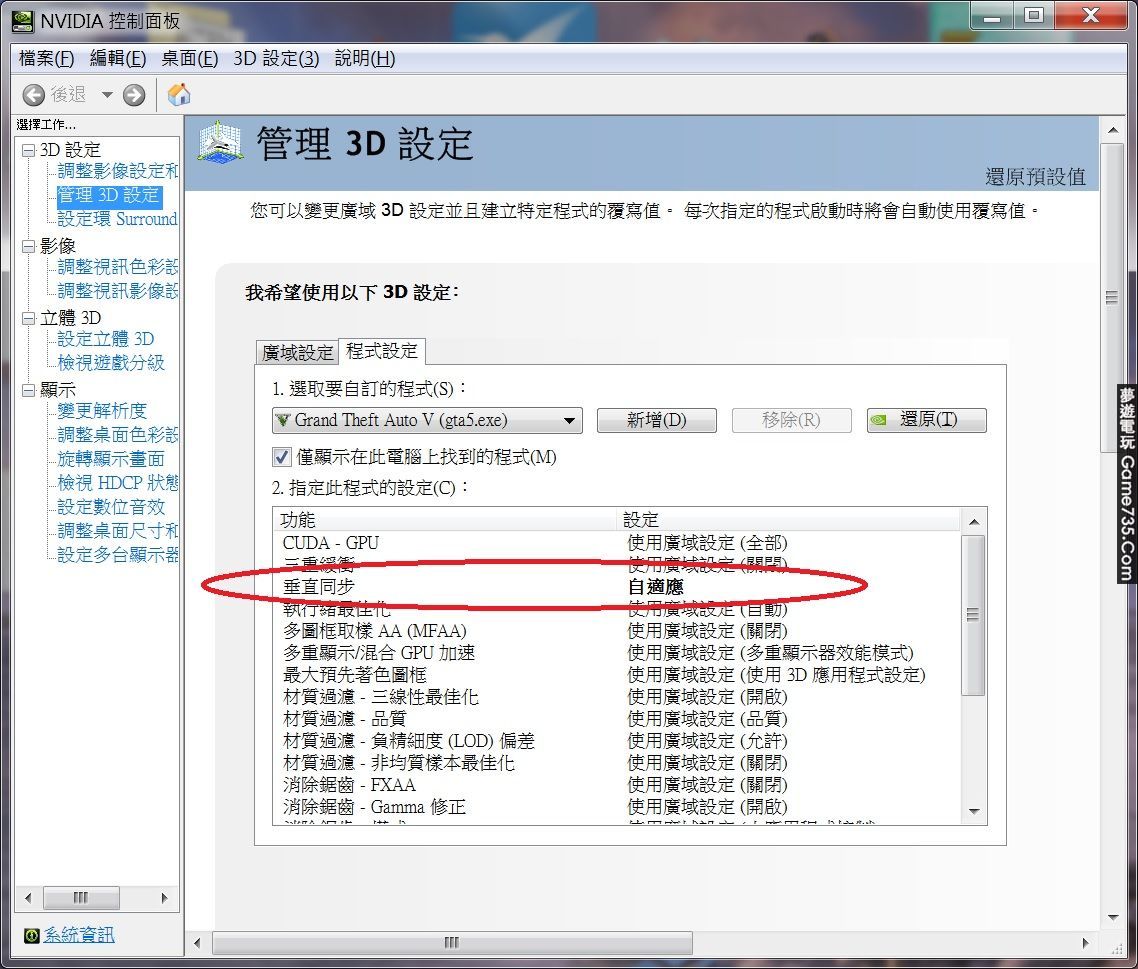Click the NVIDIA icon in title bar
Image resolution: width=1138 pixels, height=969 pixels.
22,21
